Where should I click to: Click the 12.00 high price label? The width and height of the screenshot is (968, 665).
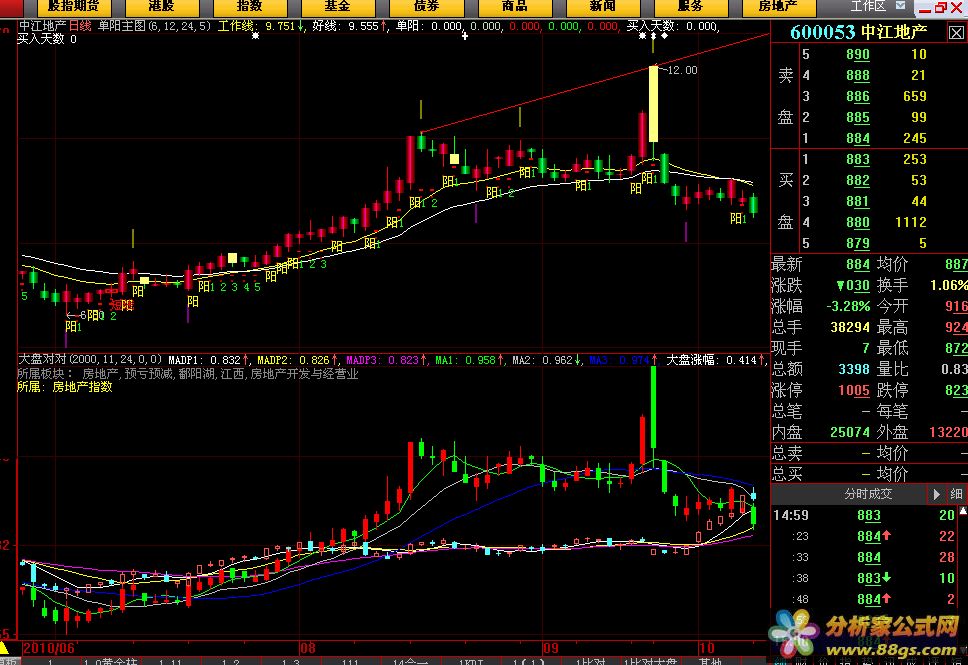683,70
